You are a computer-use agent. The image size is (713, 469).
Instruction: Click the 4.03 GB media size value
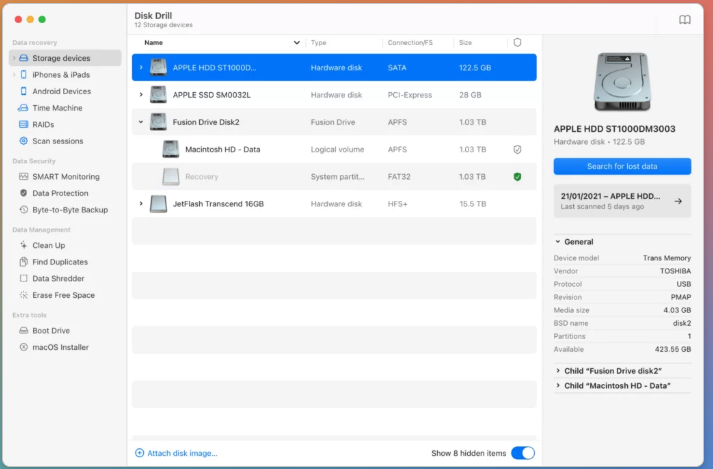[x=677, y=310]
